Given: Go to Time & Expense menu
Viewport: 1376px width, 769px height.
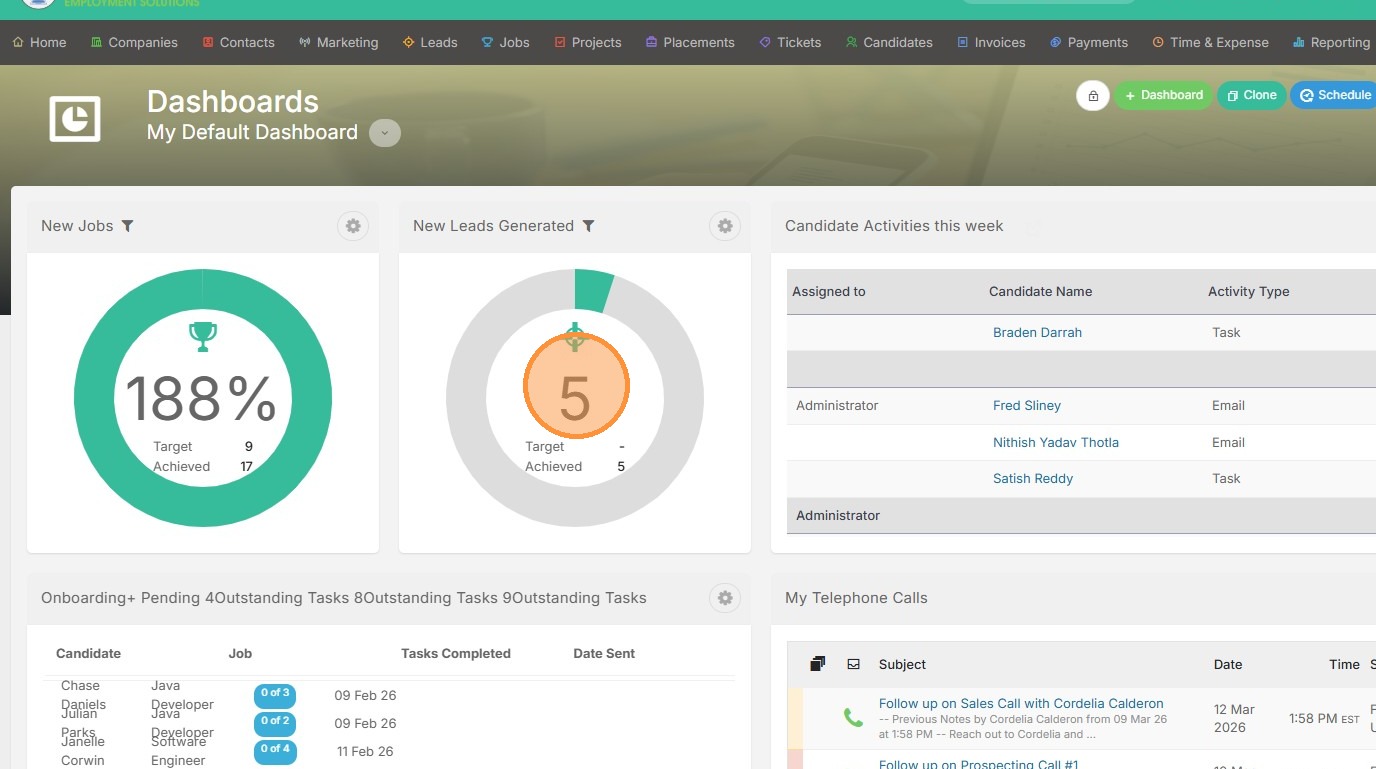Looking at the screenshot, I should (x=1210, y=42).
